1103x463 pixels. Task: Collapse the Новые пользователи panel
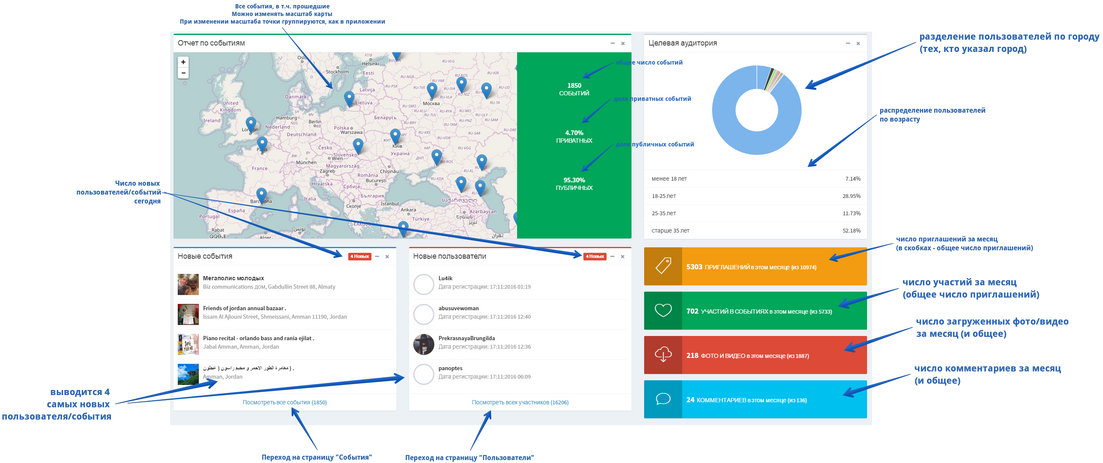coord(612,257)
